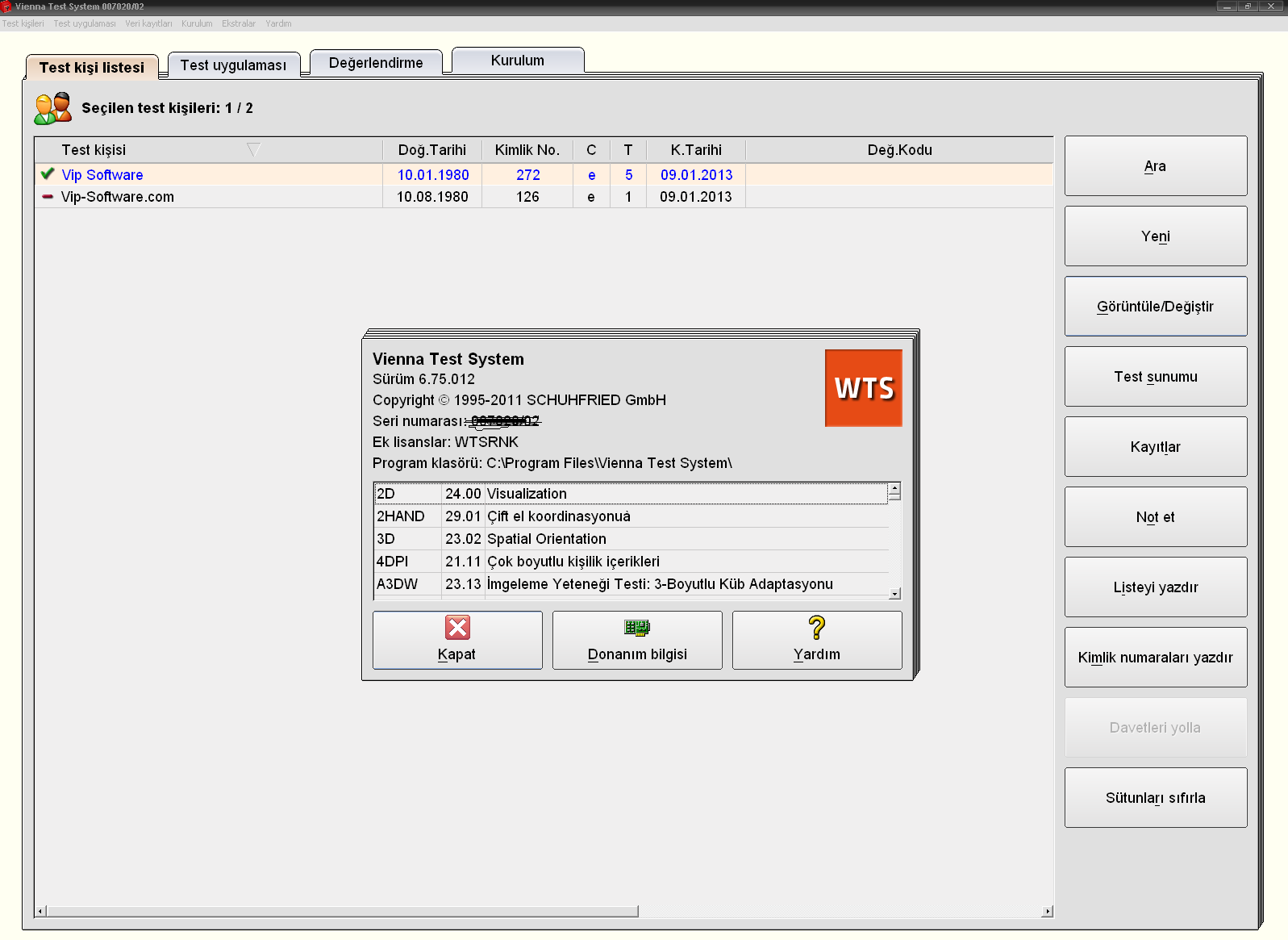The height and width of the screenshot is (940, 1288).
Task: Select the 2D Visualization module row
Action: tap(631, 494)
